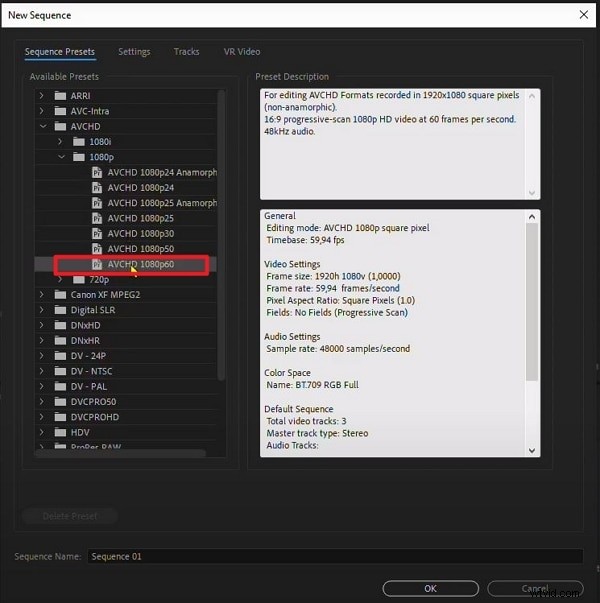The height and width of the screenshot is (603, 600).
Task: Click the 1080p folder icon
Action: tap(79, 157)
